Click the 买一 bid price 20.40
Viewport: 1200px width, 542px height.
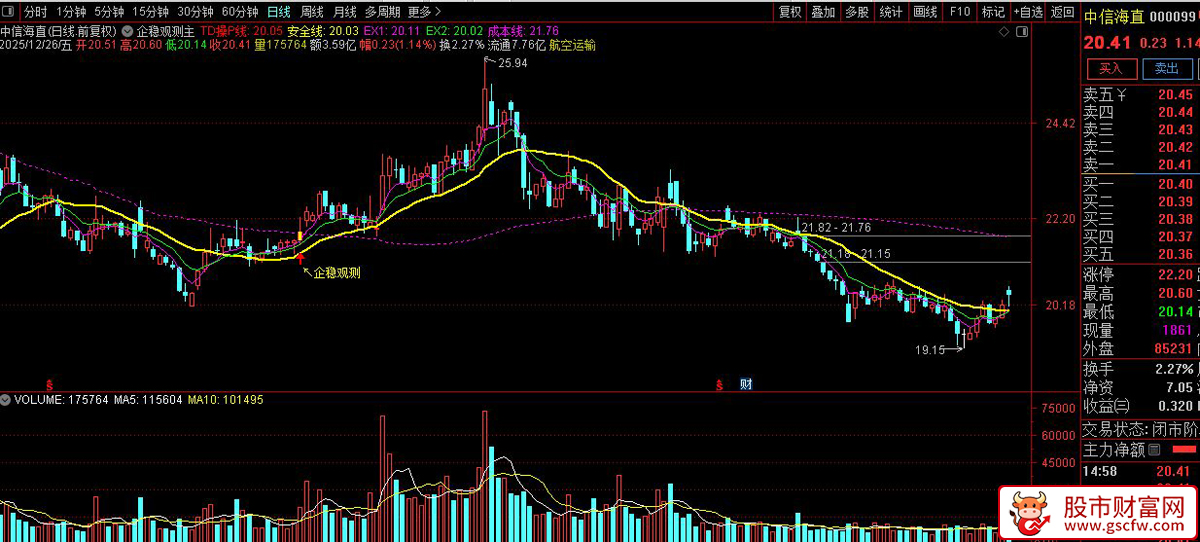point(1175,184)
